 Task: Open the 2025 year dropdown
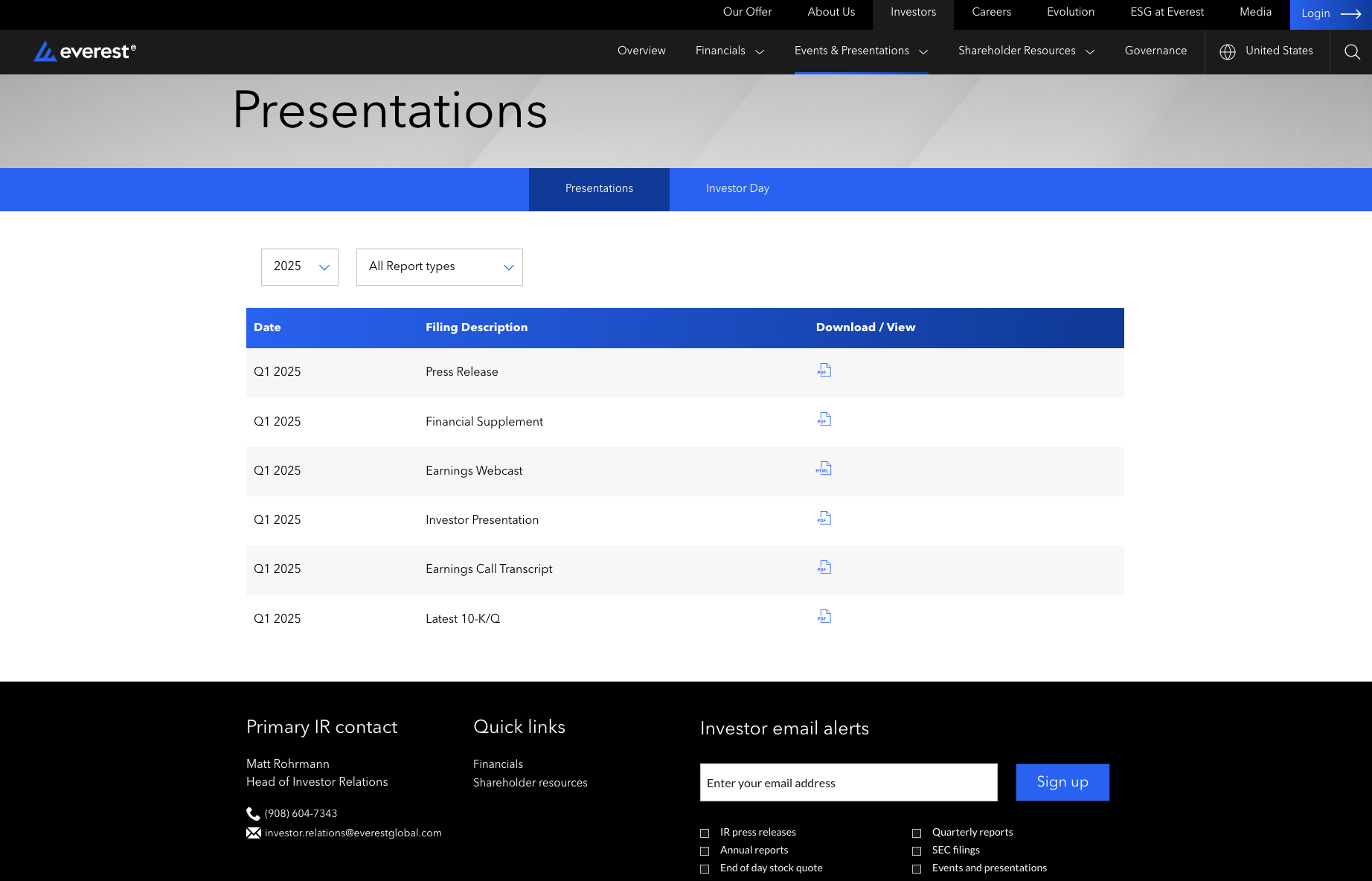pos(300,267)
